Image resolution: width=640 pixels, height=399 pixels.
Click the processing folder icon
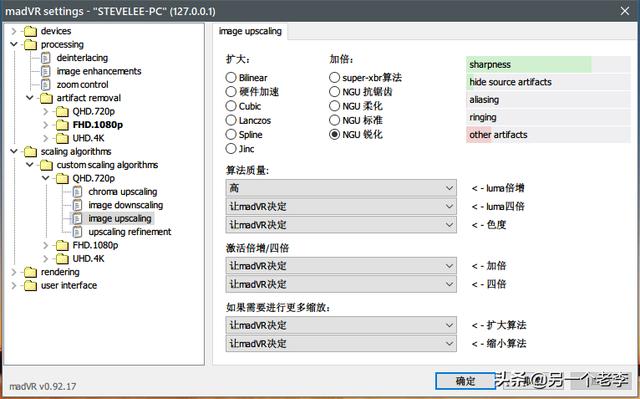[30, 44]
